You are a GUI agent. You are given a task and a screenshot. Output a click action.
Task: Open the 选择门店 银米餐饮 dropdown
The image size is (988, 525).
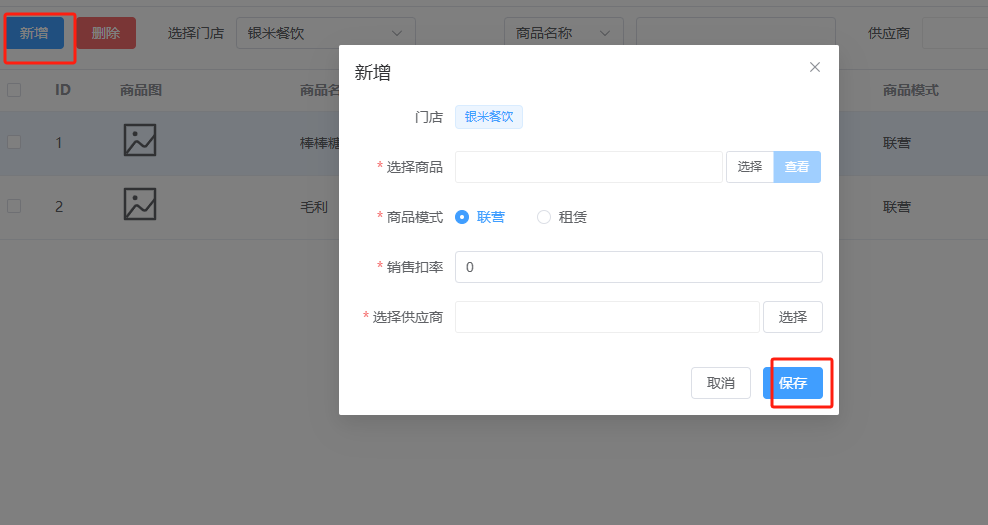(325, 33)
